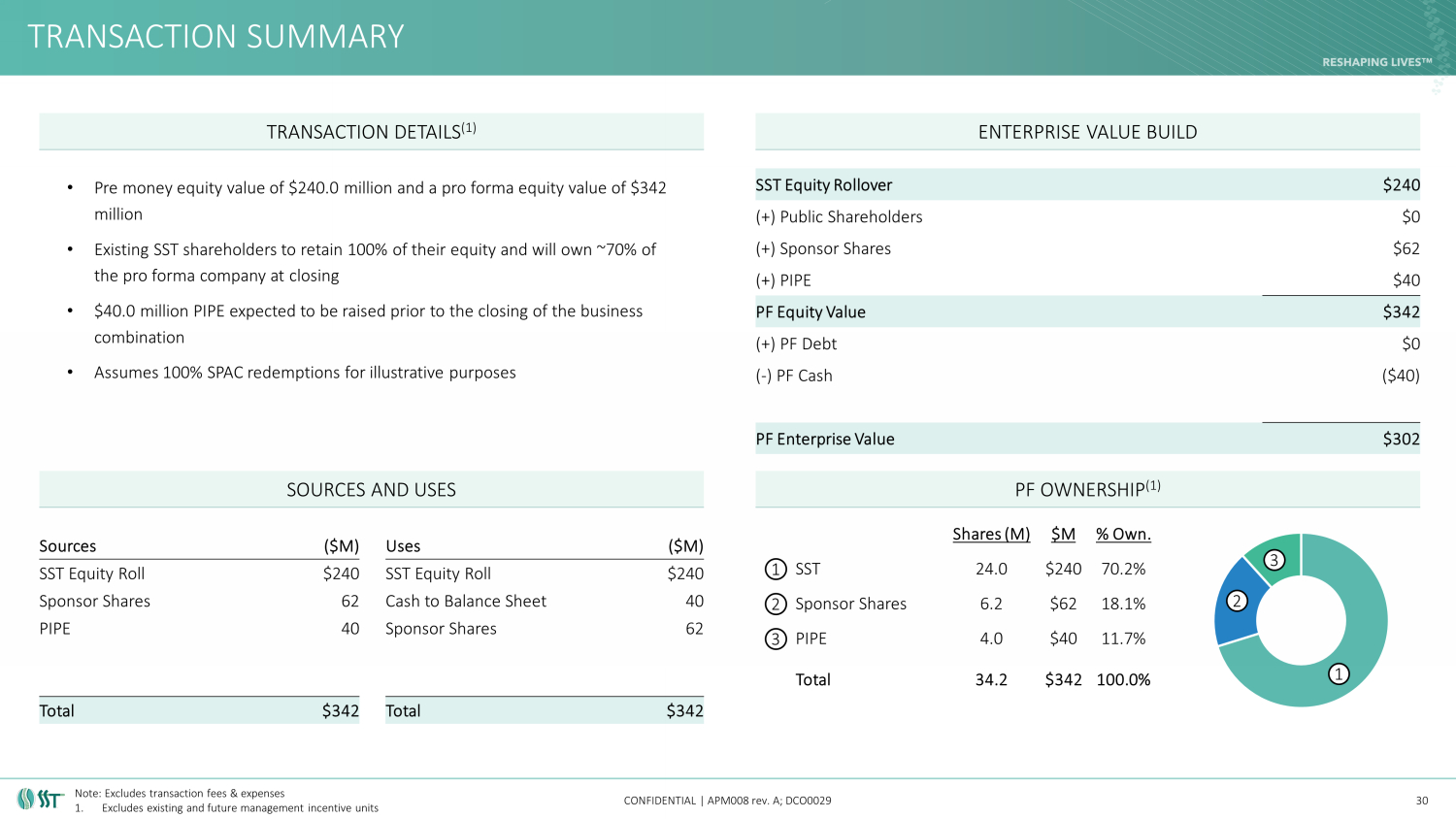Click the PF Ownership section header

[1087, 490]
